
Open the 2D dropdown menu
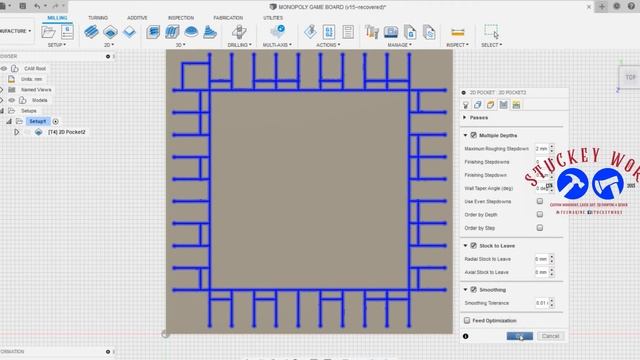(x=109, y=45)
